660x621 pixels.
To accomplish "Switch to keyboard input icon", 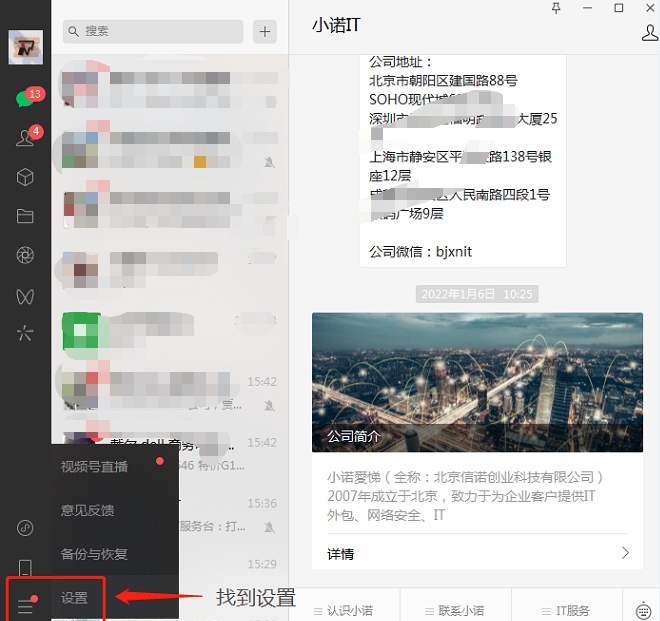I will (643, 610).
